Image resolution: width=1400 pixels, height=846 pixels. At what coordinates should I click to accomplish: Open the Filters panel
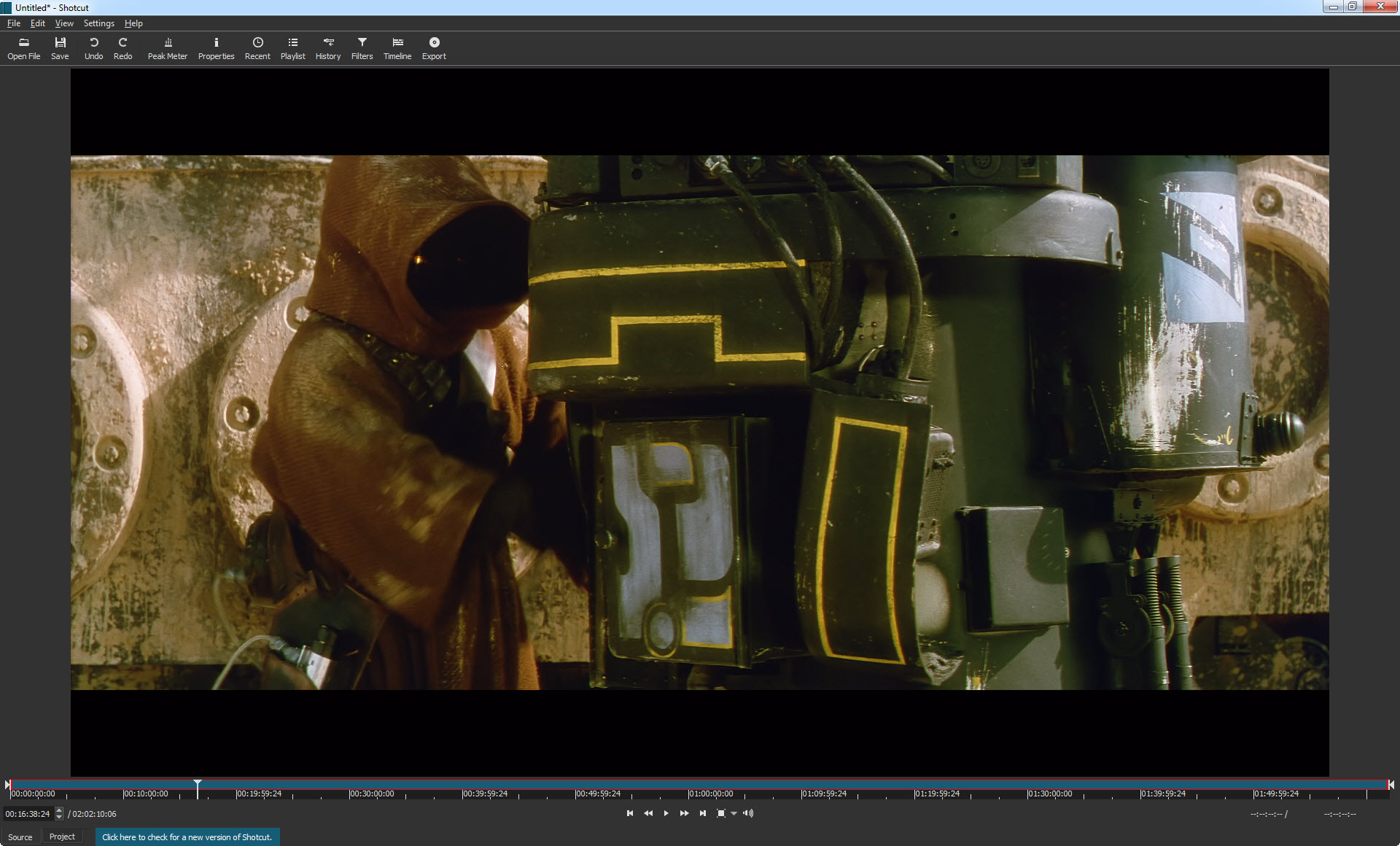(x=362, y=48)
